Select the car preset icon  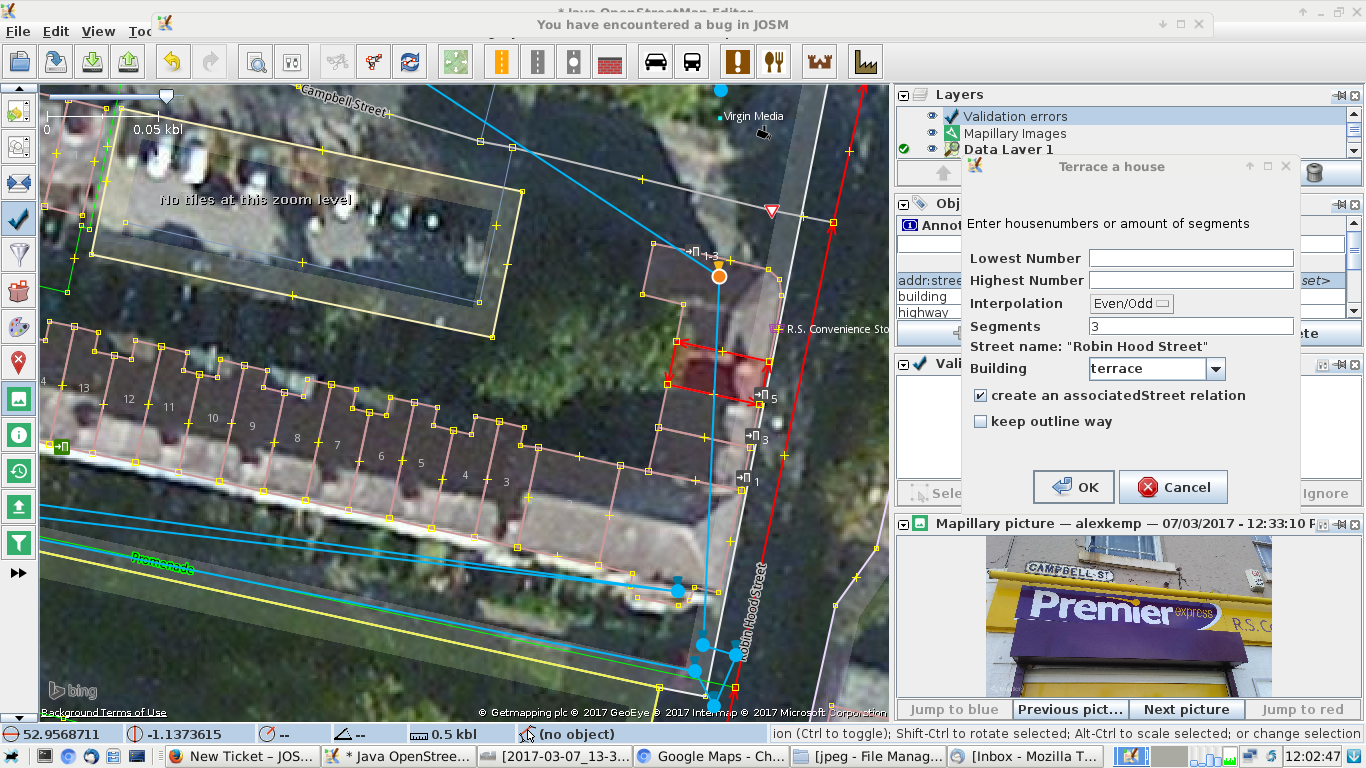coord(656,62)
